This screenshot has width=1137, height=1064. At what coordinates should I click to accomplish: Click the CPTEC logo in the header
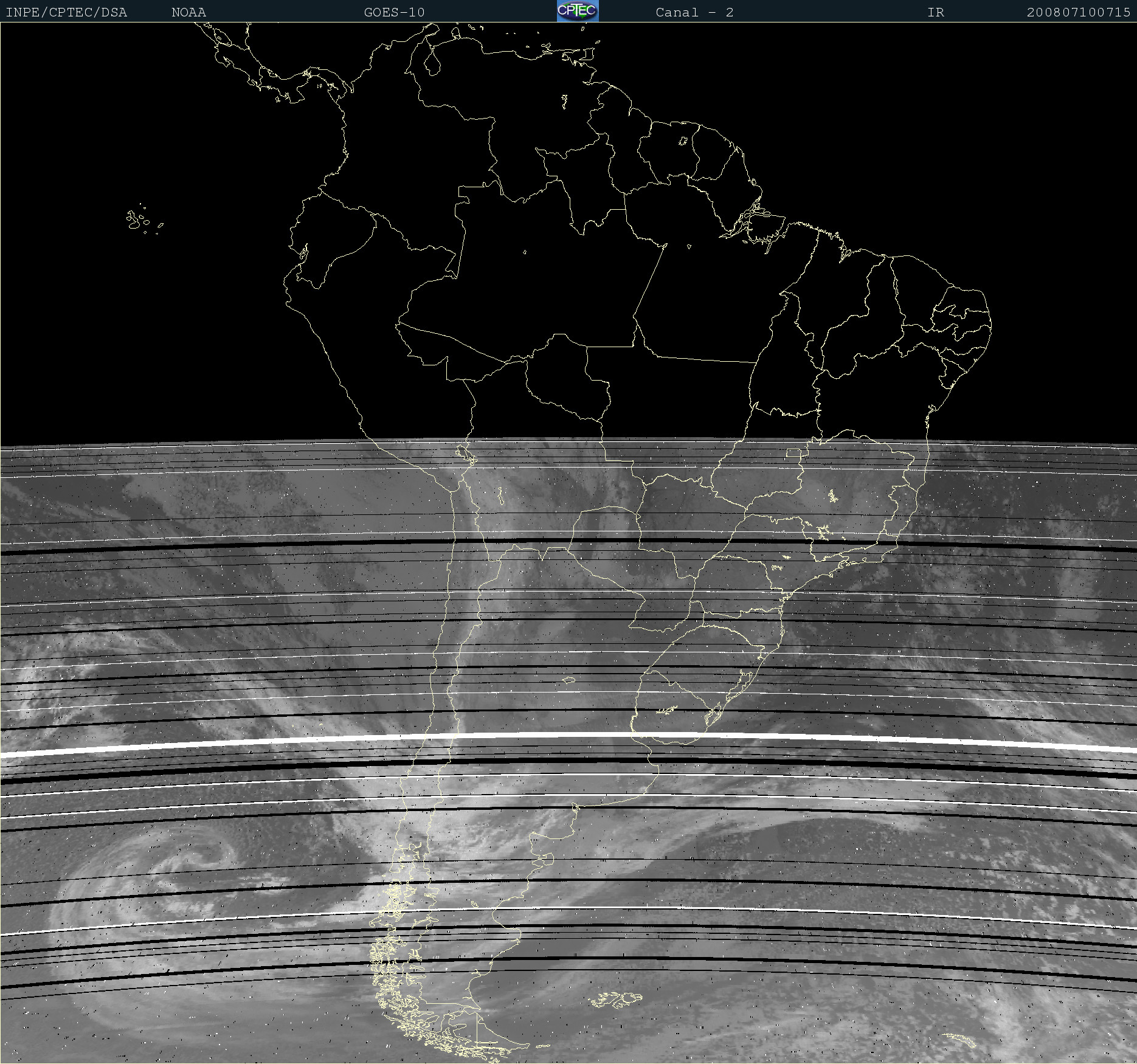578,11
